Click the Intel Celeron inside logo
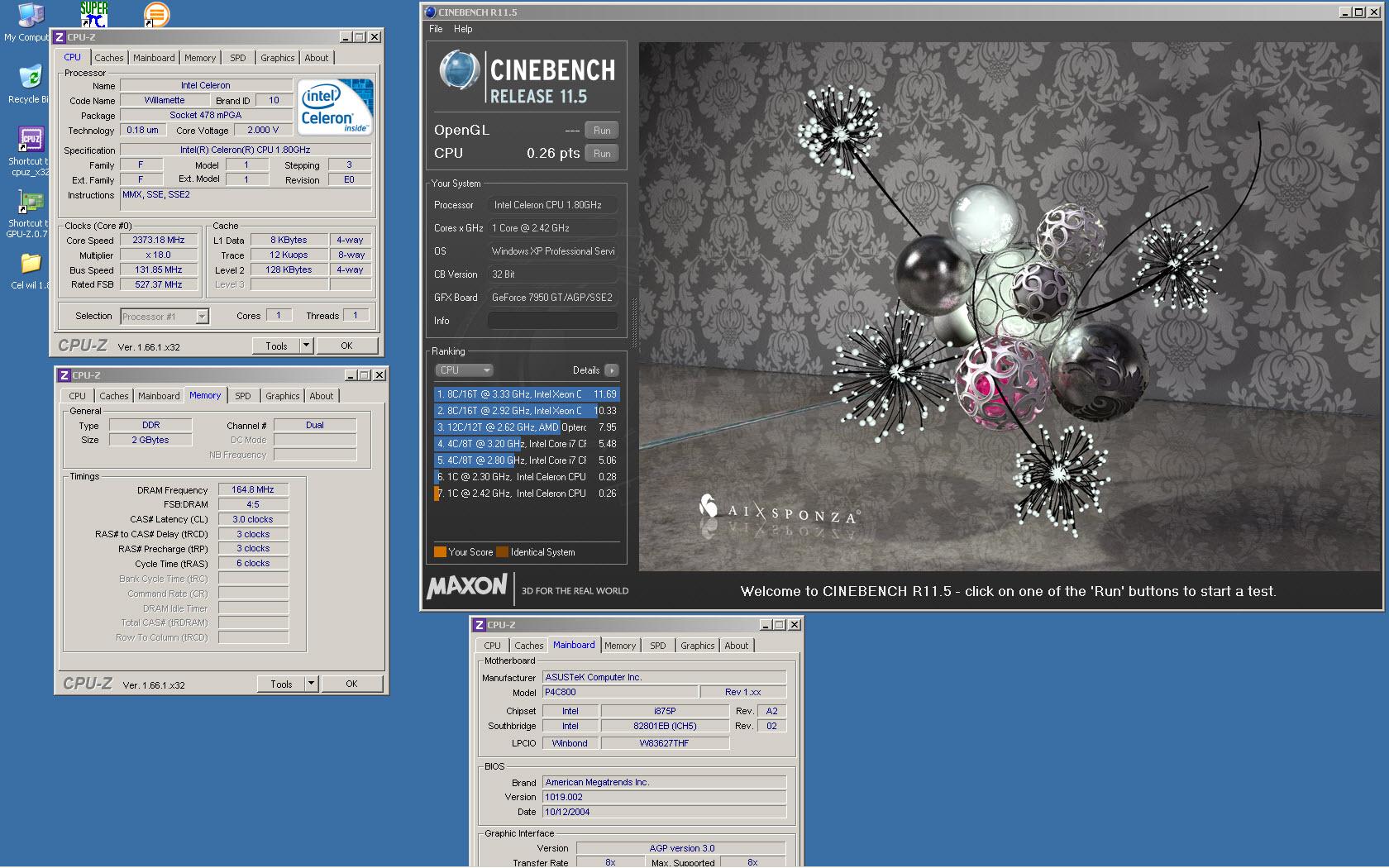This screenshot has width=1389, height=868. tap(335, 107)
